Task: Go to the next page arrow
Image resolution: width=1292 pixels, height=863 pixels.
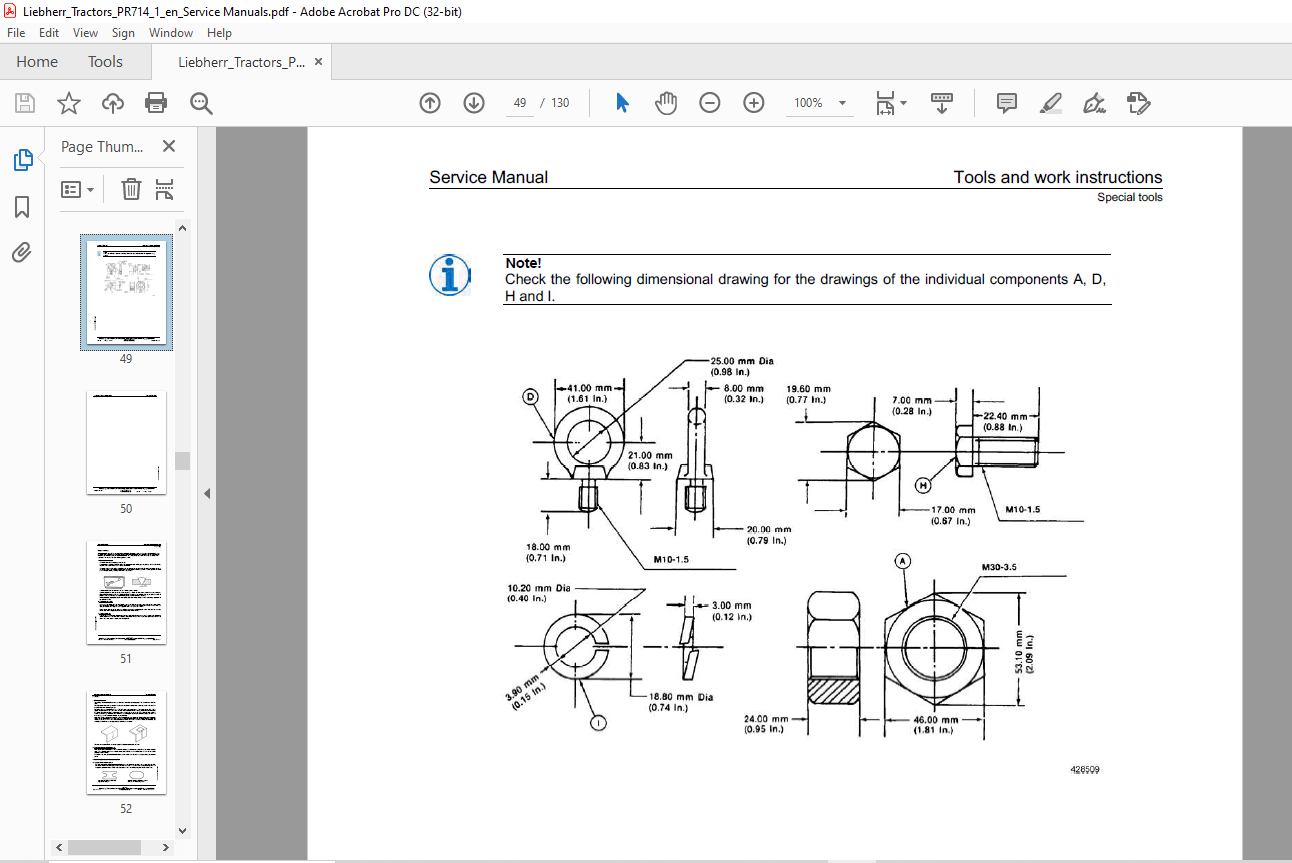Action: (x=474, y=103)
